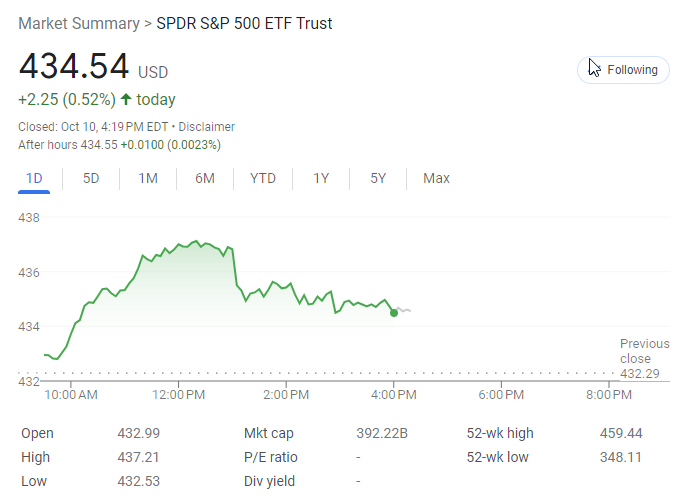
Task: Click the SPDR S&P 500 ETF Trust title
Action: pyautogui.click(x=245, y=23)
